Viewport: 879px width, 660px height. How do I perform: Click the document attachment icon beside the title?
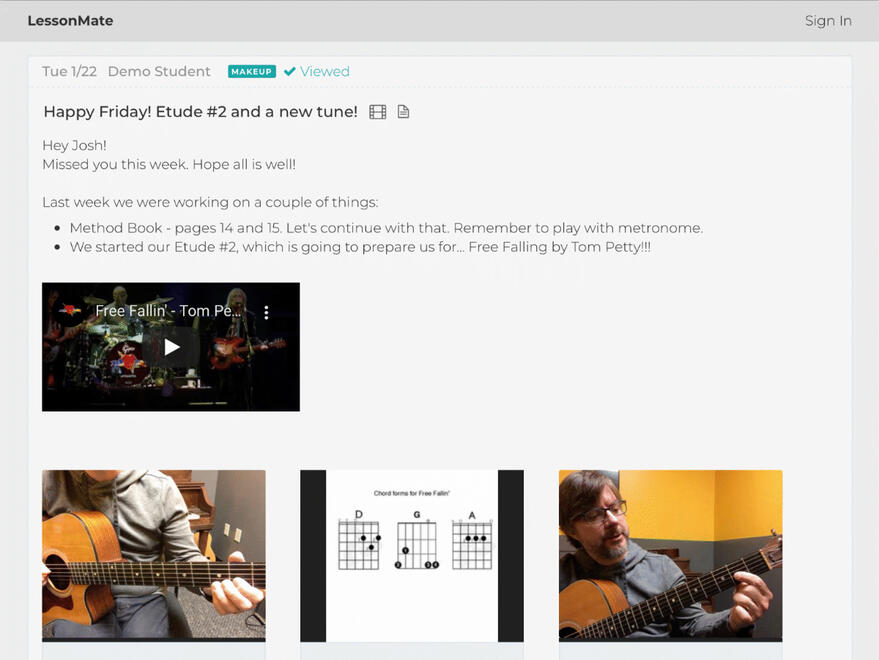[x=403, y=112]
